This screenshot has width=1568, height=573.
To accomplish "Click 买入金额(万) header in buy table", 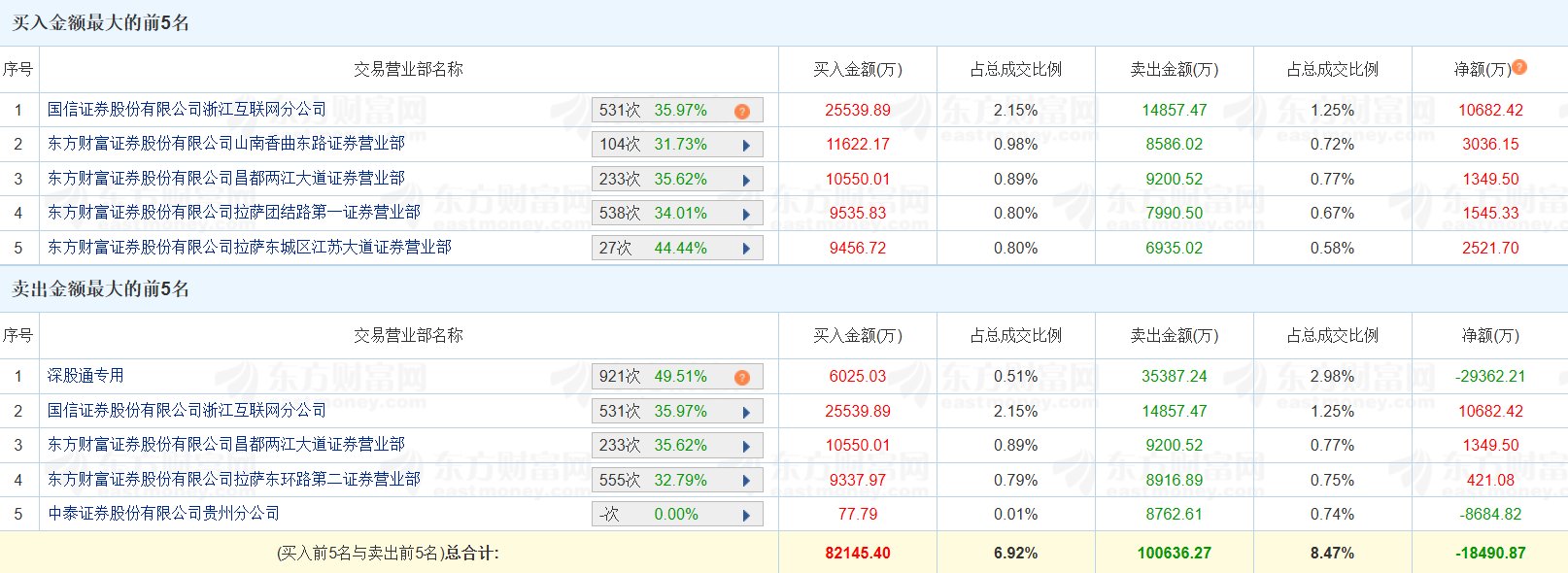I will [857, 70].
